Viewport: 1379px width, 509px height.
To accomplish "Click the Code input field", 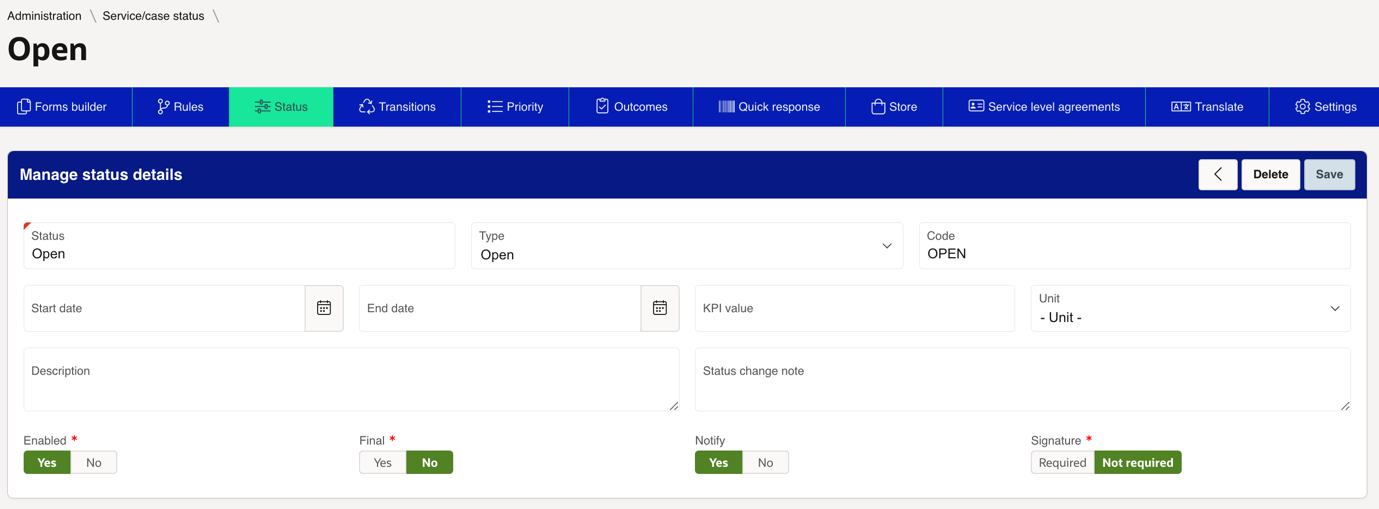I will pos(1135,246).
